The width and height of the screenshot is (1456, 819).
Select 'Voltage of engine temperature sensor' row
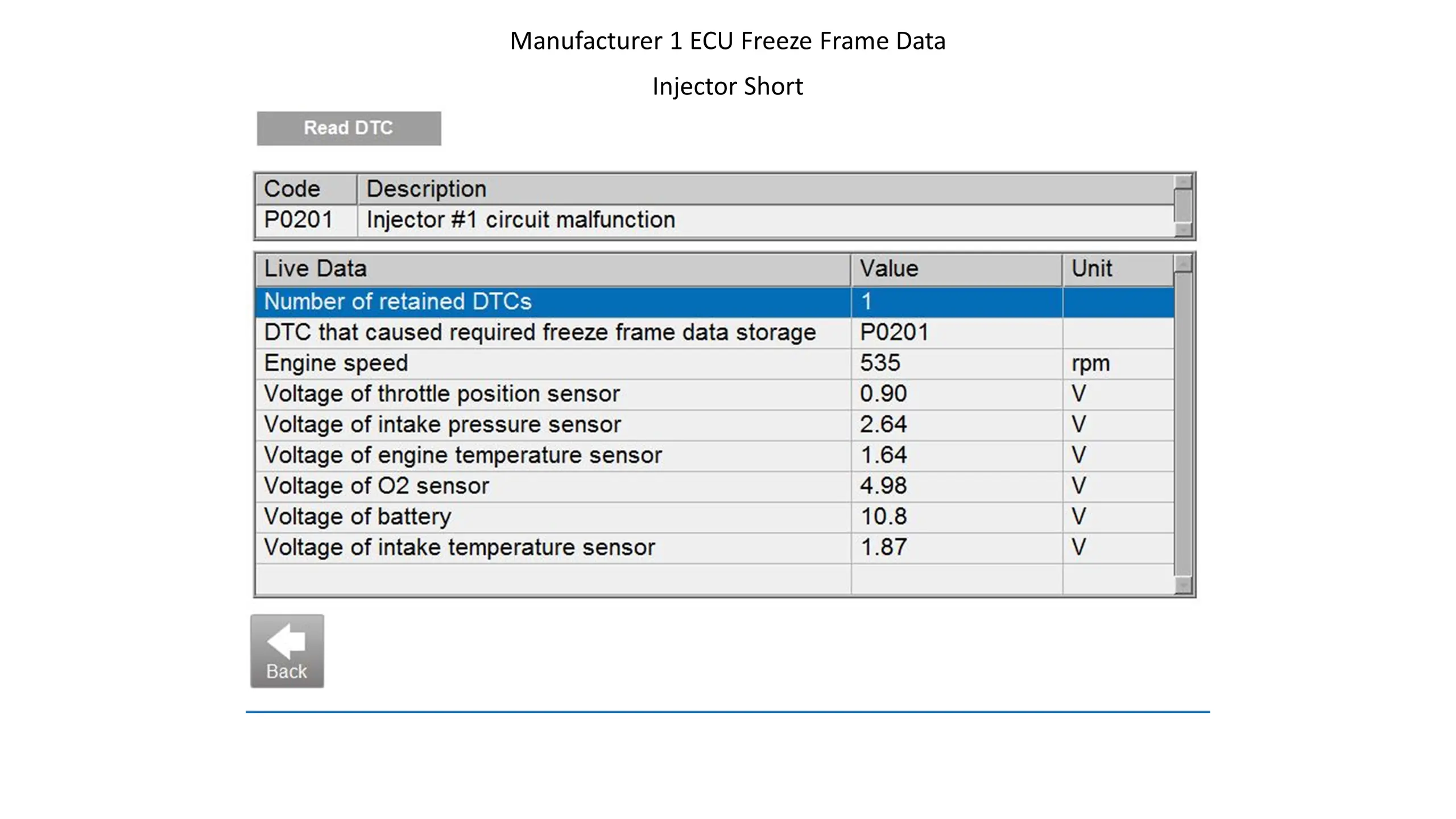715,456
